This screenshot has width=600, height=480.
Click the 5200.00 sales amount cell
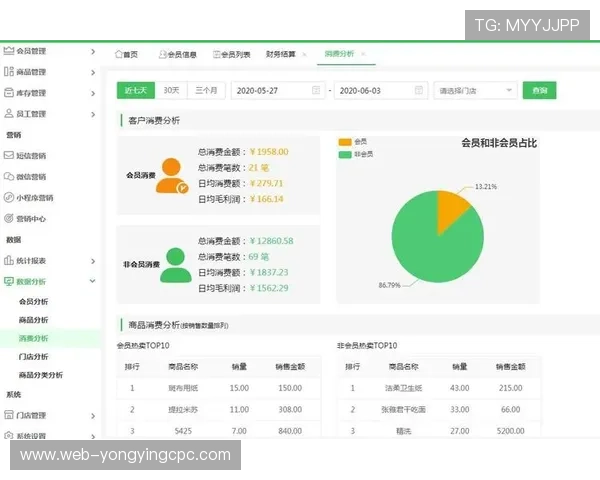(510, 431)
